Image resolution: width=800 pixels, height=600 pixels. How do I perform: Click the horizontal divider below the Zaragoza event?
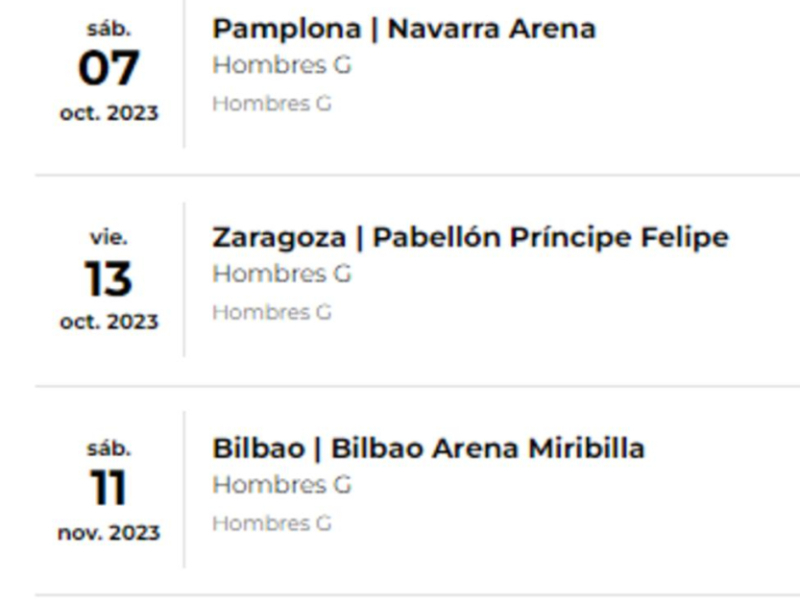point(418,386)
